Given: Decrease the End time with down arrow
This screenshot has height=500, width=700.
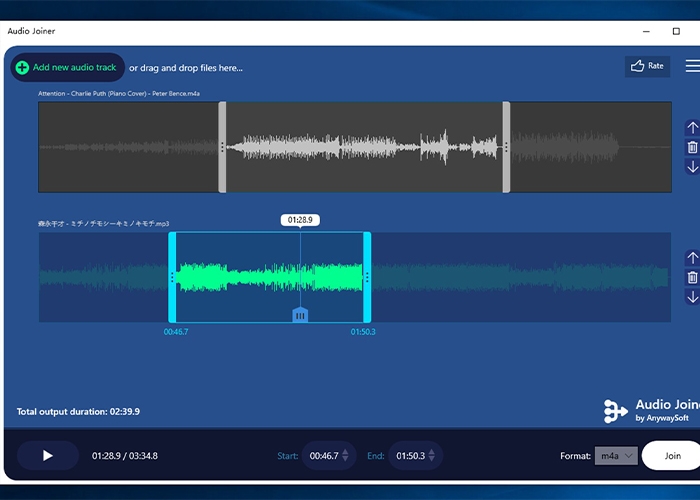Looking at the screenshot, I should point(432,459).
